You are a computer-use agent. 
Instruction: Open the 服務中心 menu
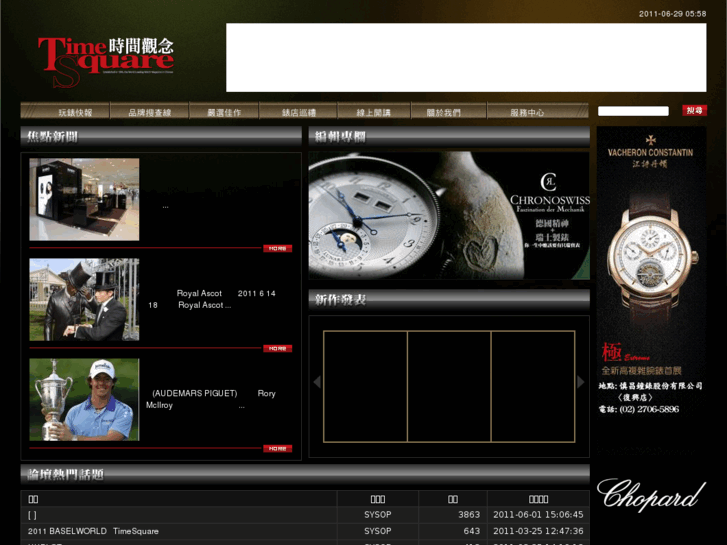(x=528, y=111)
